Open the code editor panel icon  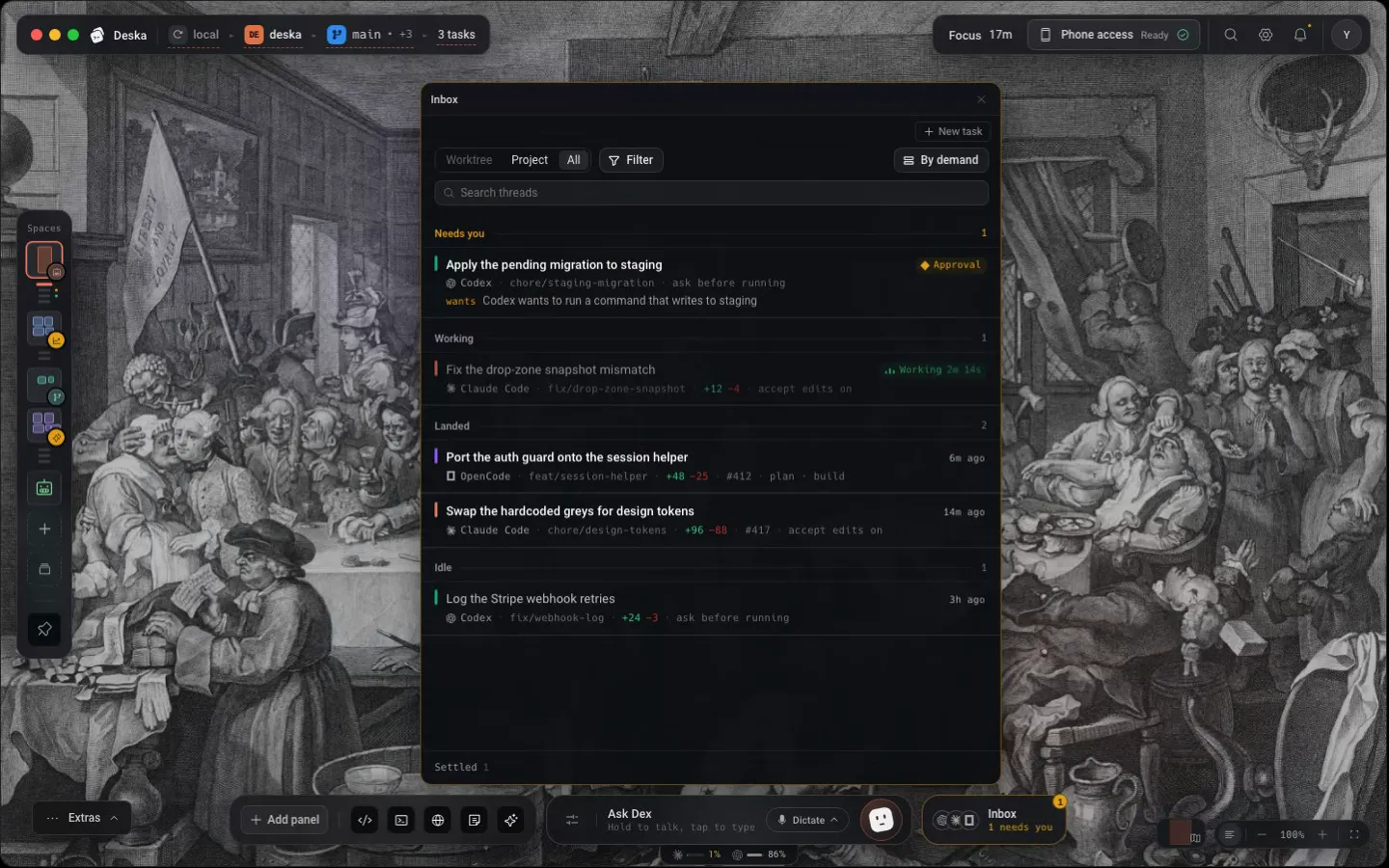click(365, 820)
